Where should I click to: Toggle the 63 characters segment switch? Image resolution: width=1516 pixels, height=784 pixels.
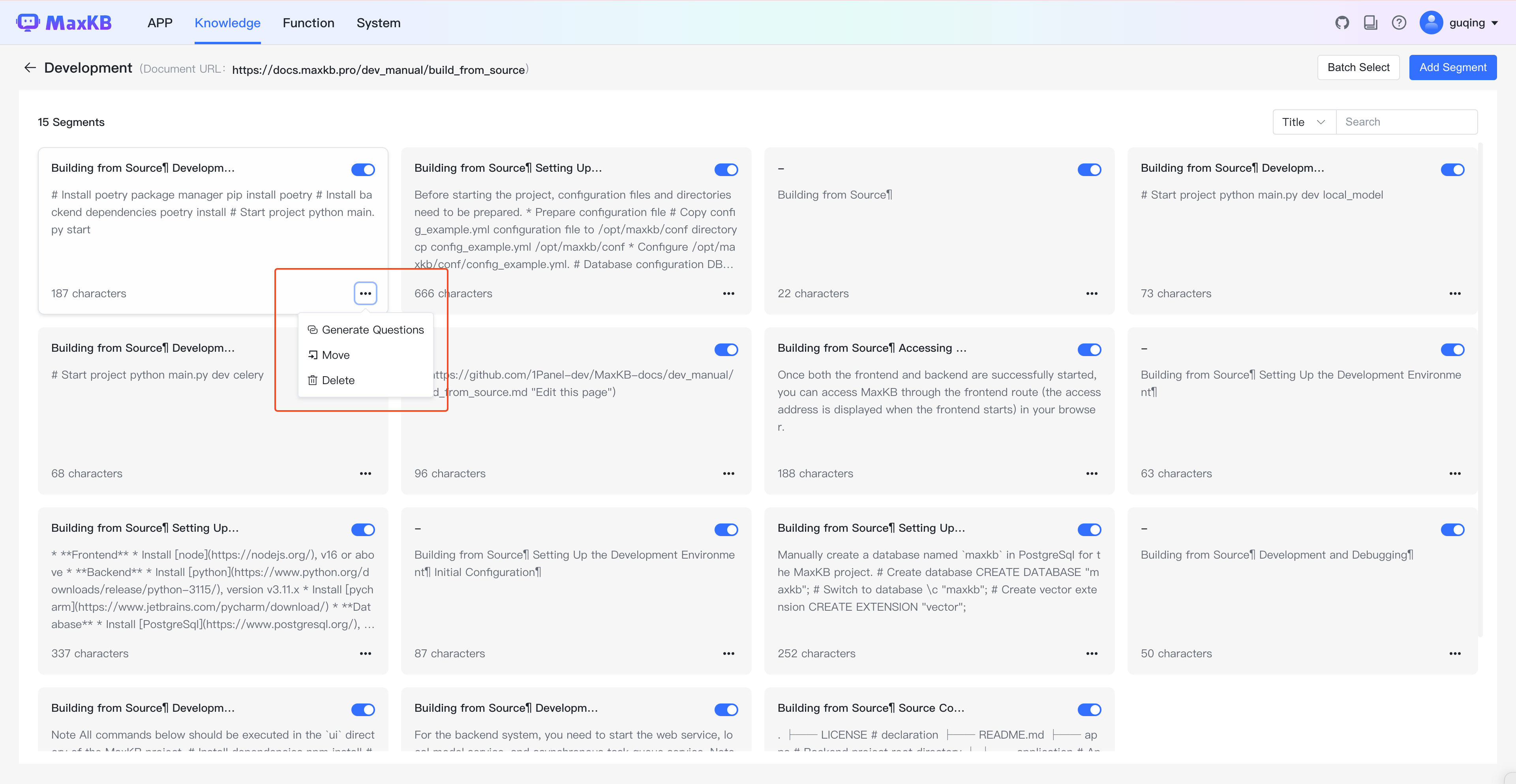(x=1452, y=350)
